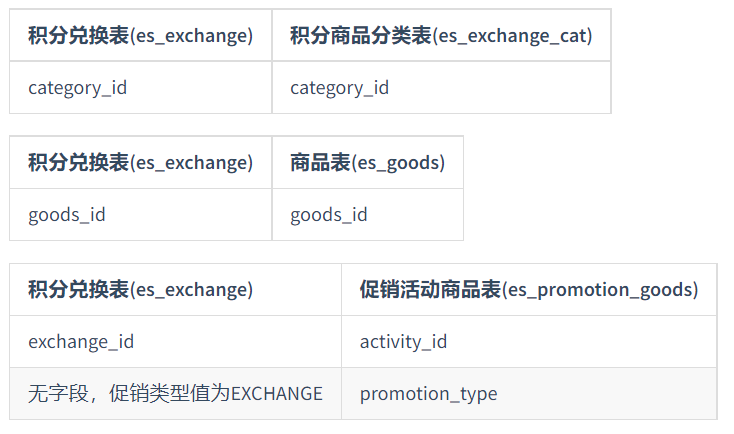This screenshot has width=734, height=434.
Task: Click es_exchange_cat text in first table header
Action: pyautogui.click(x=513, y=36)
